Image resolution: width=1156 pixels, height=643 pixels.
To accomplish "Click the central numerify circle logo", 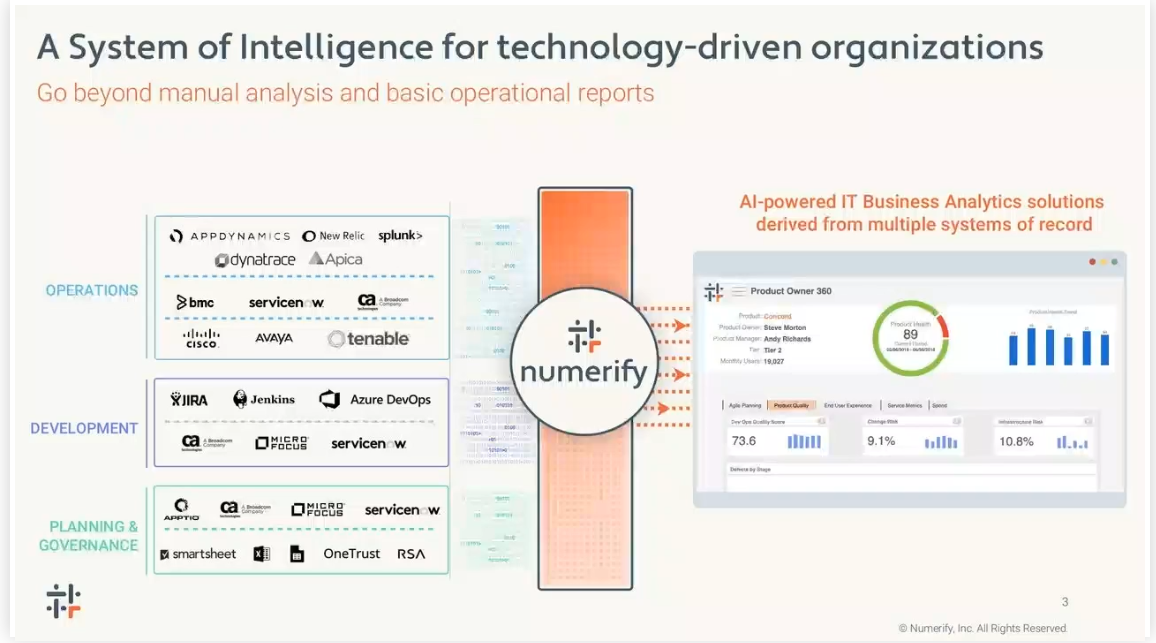I will click(584, 361).
